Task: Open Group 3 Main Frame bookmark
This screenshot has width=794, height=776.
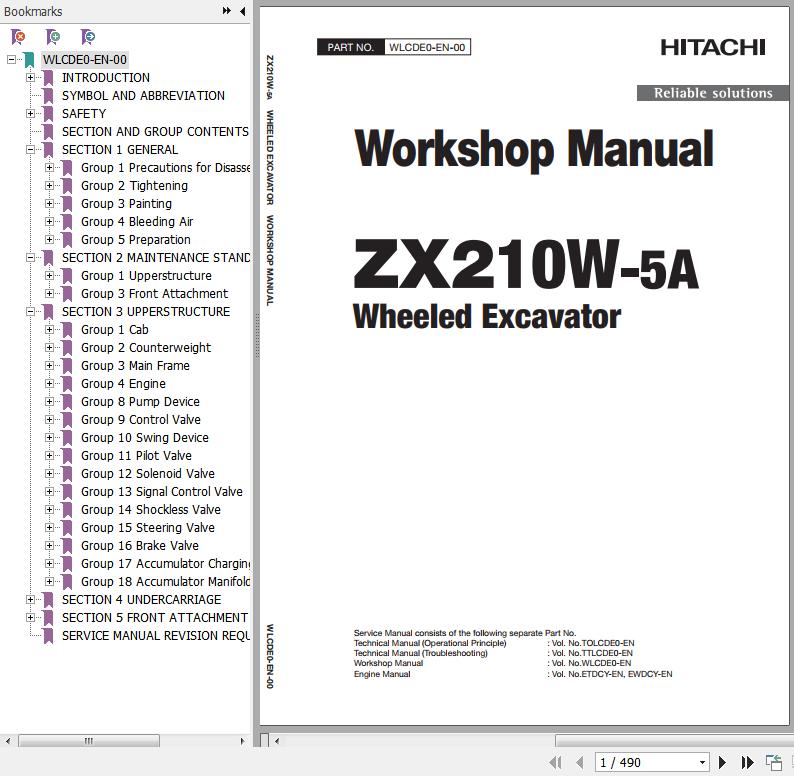Action: click(135, 365)
